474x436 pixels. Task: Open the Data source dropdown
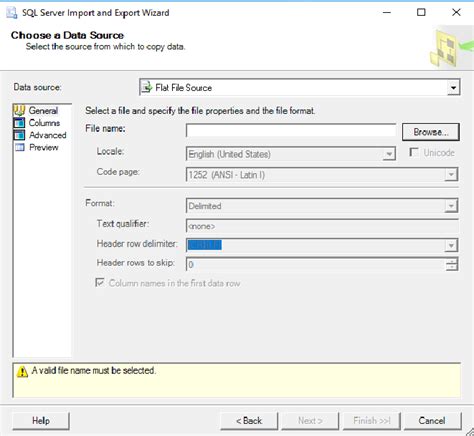coord(453,88)
